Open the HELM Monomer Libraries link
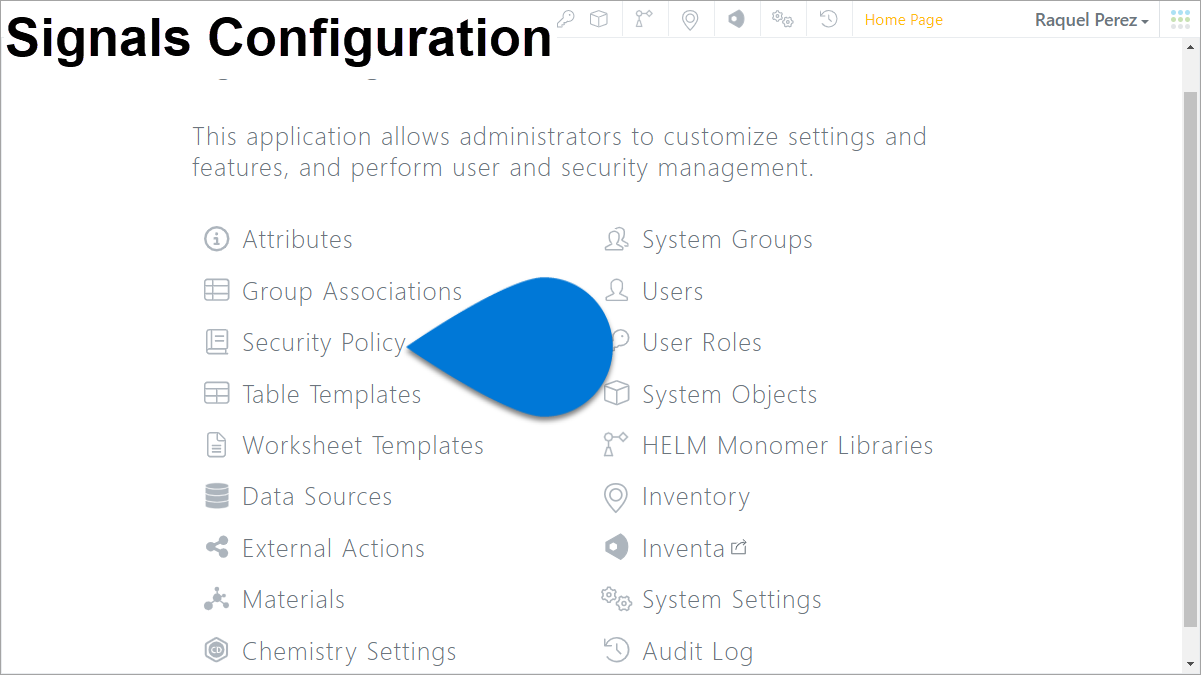This screenshot has height=675, width=1201. click(787, 446)
